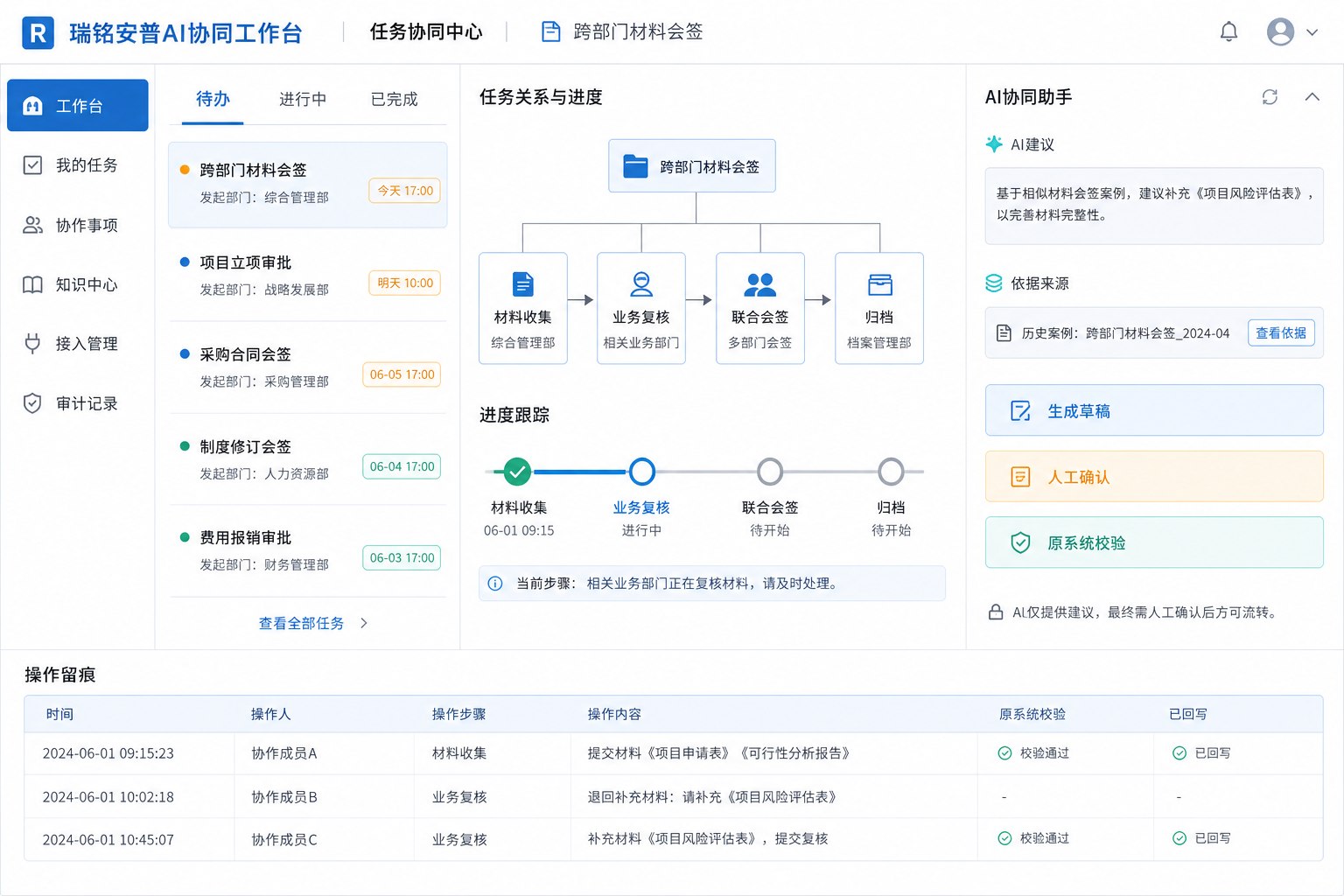The height and width of the screenshot is (896, 1344).
Task: Select the 采购合同会签 task
Action: click(307, 367)
